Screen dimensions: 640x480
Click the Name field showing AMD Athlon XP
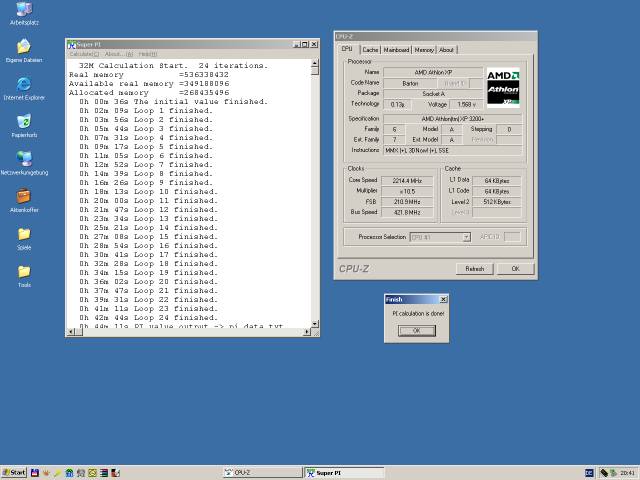[x=433, y=72]
